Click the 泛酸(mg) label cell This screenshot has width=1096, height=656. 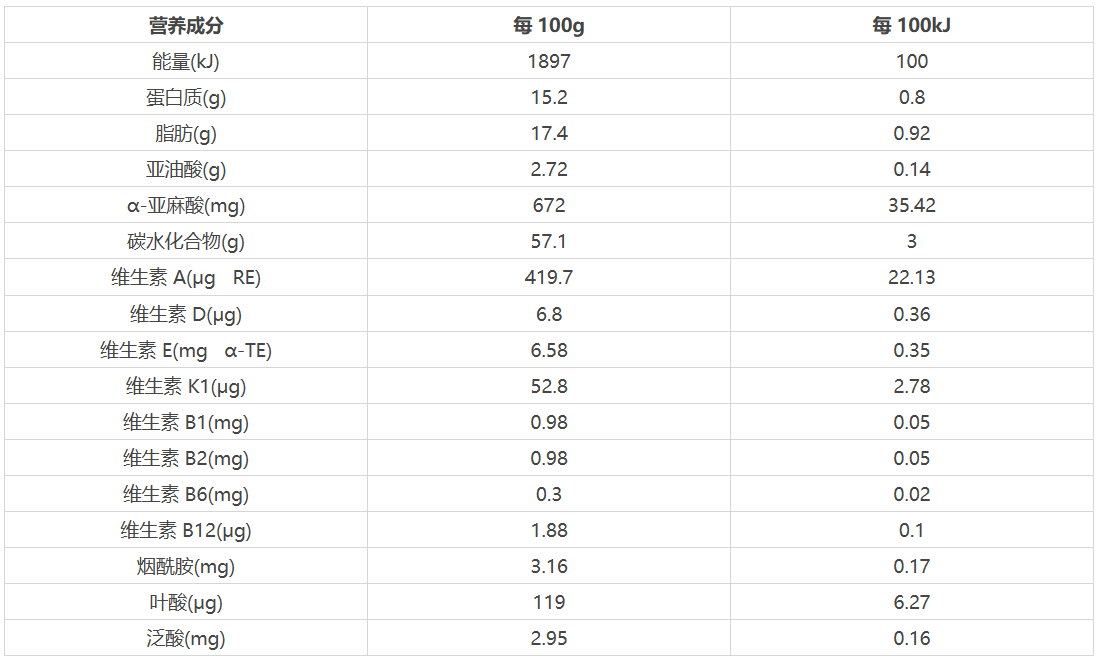coord(185,639)
